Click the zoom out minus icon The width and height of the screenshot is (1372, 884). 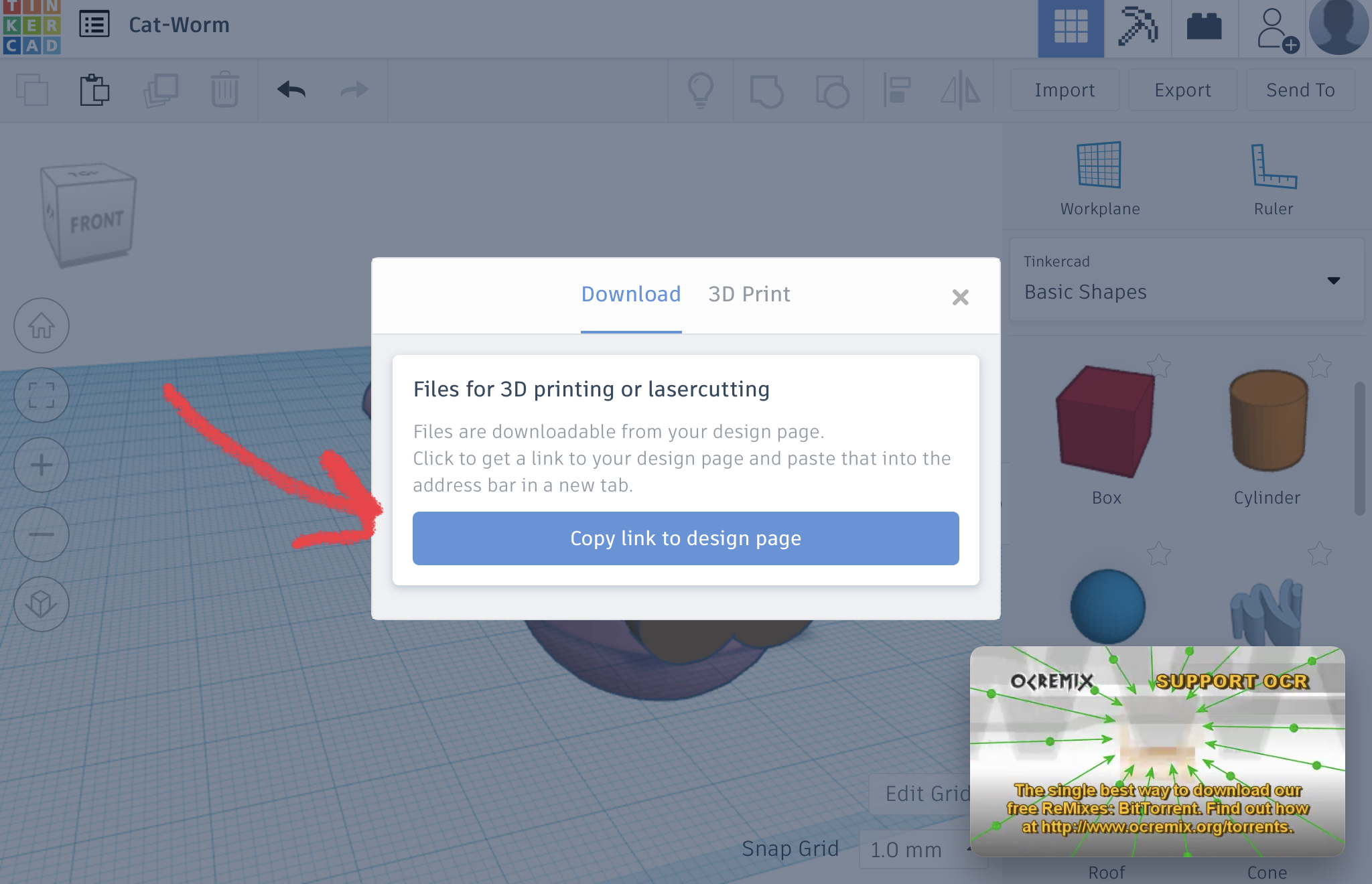(x=41, y=532)
